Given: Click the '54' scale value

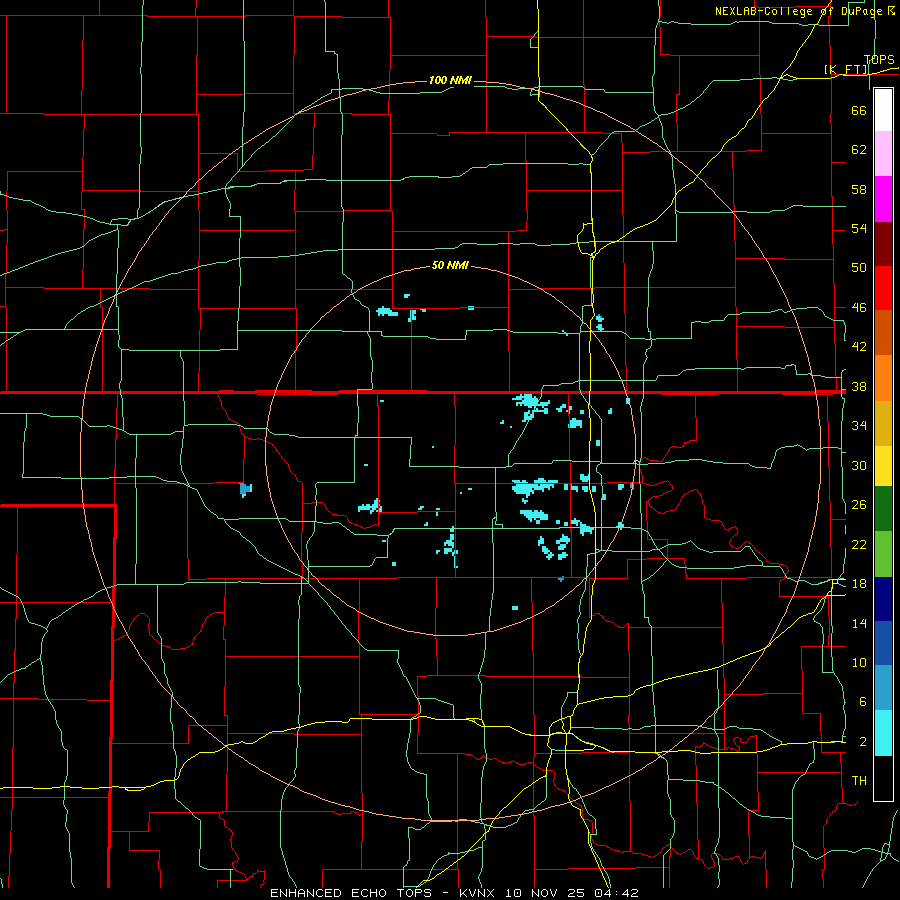Looking at the screenshot, I should tap(859, 228).
